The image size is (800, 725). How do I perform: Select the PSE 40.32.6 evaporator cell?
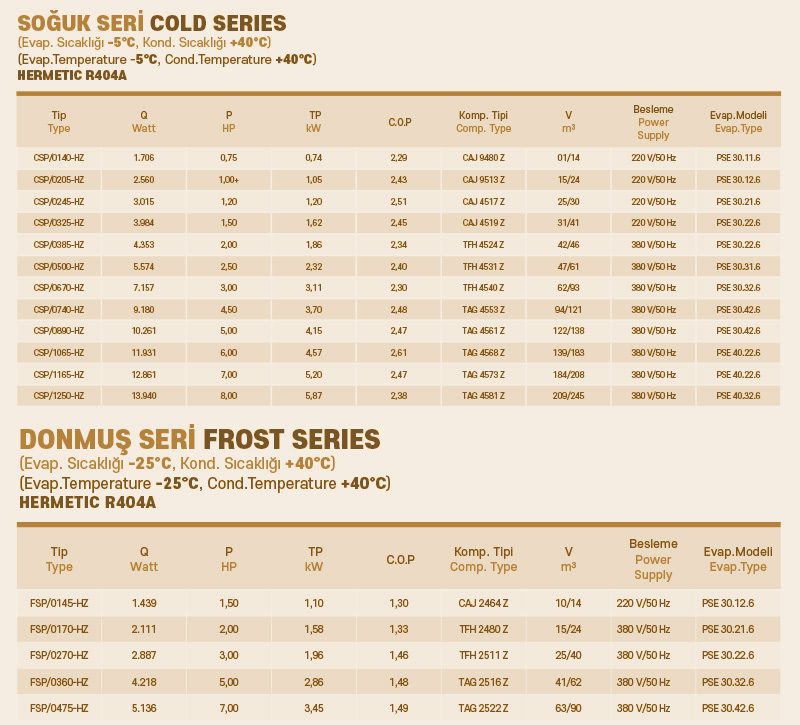point(738,395)
